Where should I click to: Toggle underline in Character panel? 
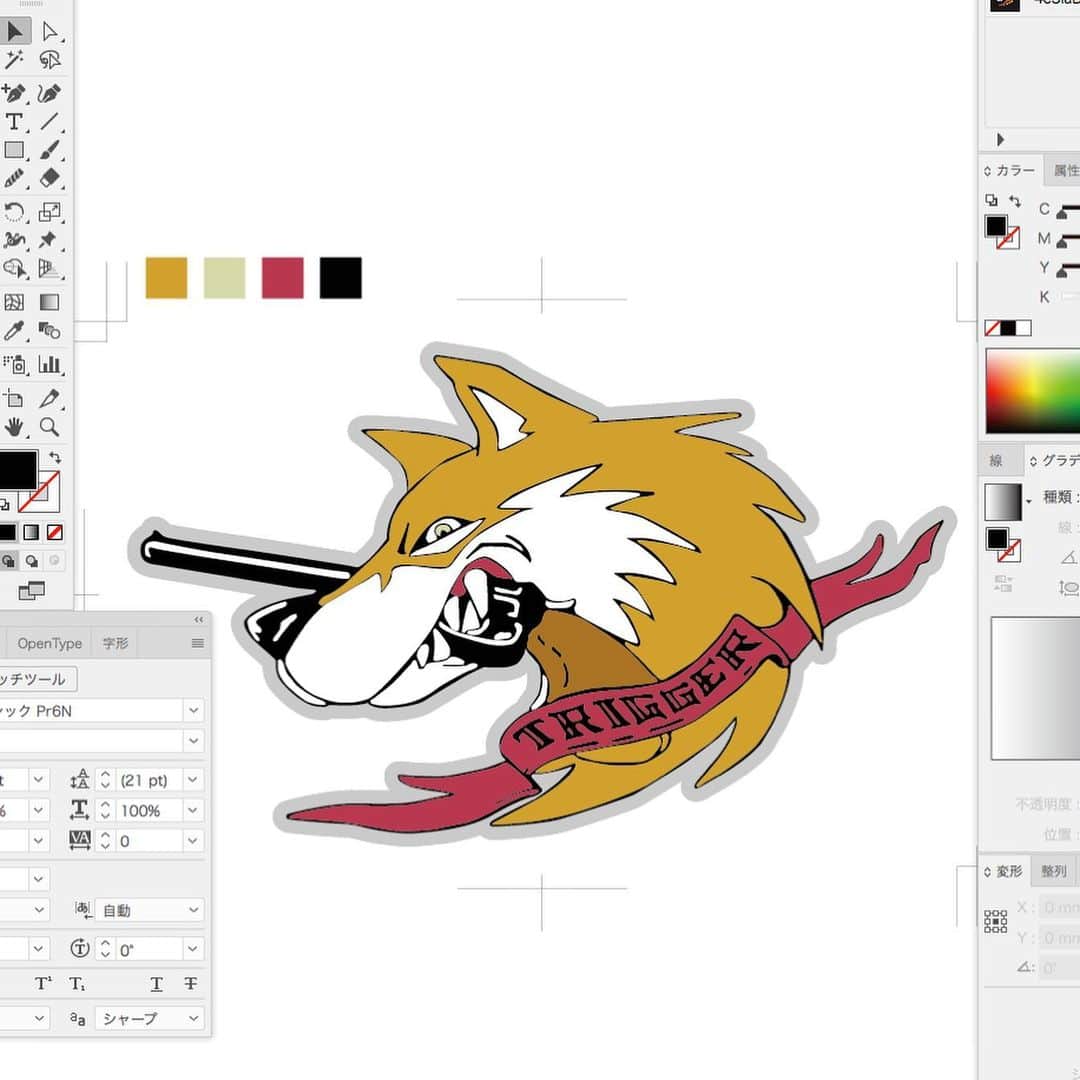[156, 984]
